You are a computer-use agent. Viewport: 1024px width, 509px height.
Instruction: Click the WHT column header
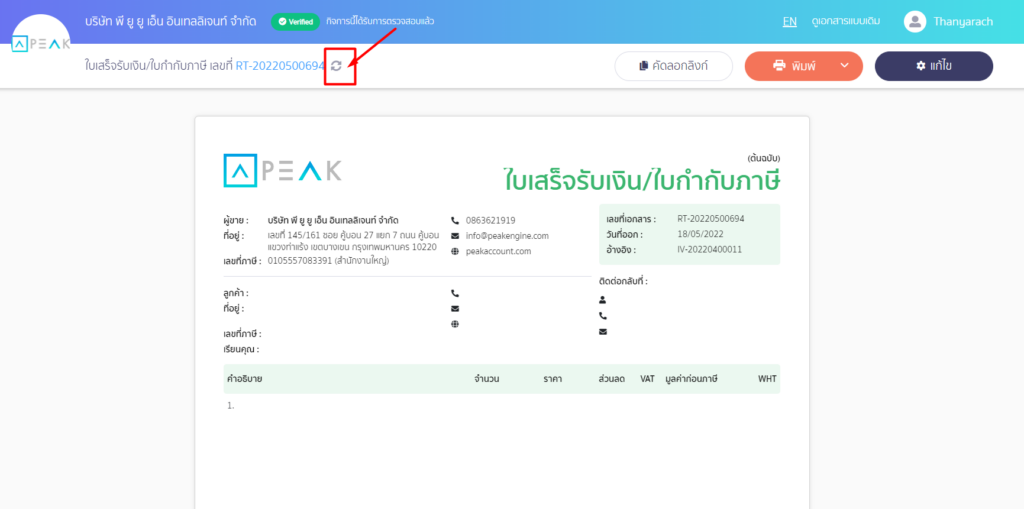click(767, 378)
